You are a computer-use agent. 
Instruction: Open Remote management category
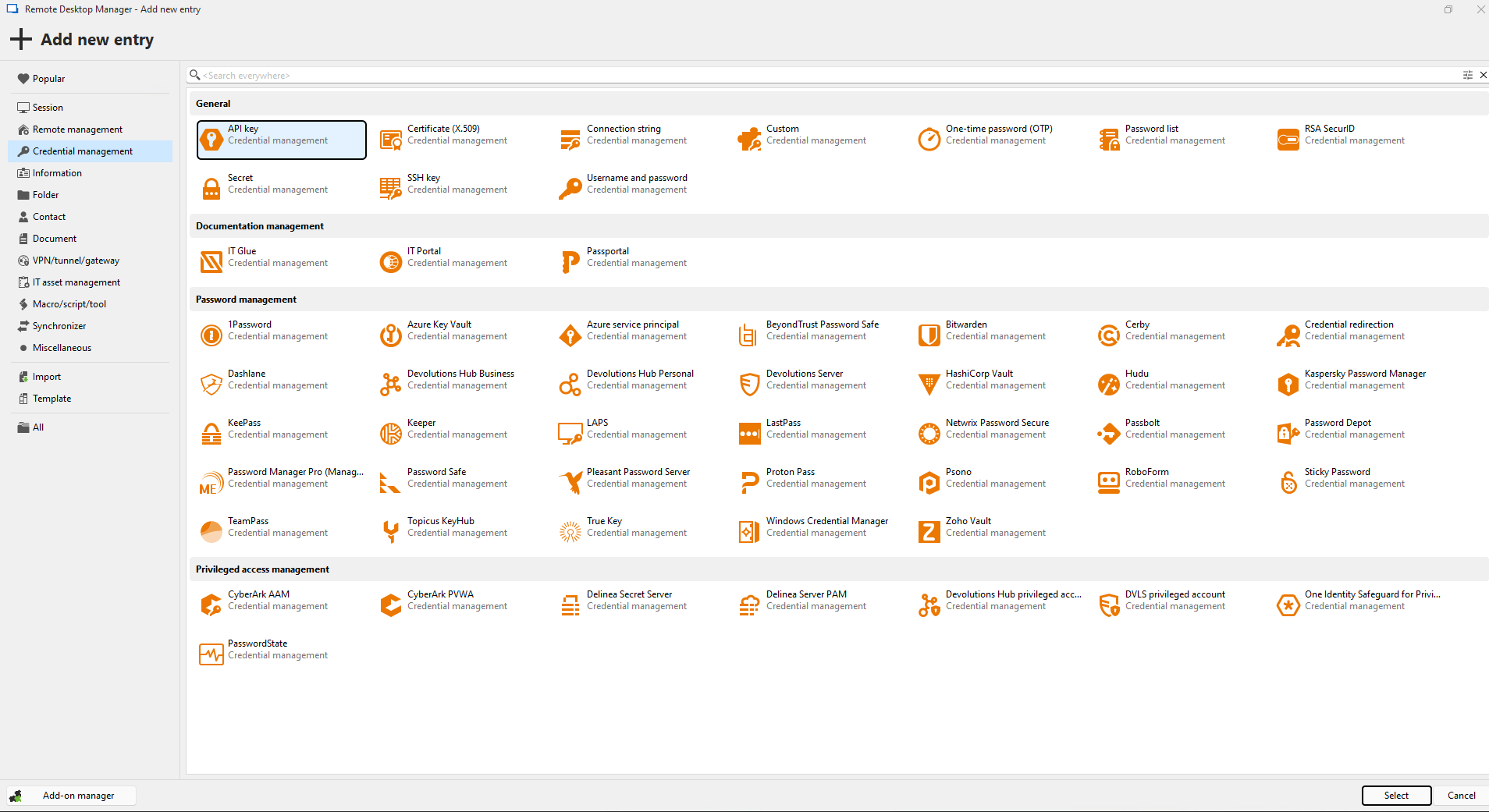[x=90, y=129]
